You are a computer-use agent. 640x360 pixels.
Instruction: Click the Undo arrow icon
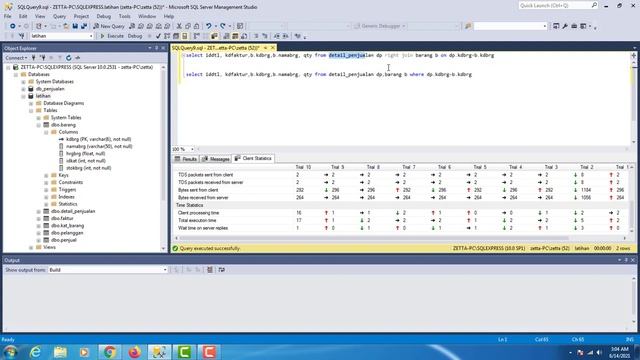pyautogui.click(x=209, y=26)
